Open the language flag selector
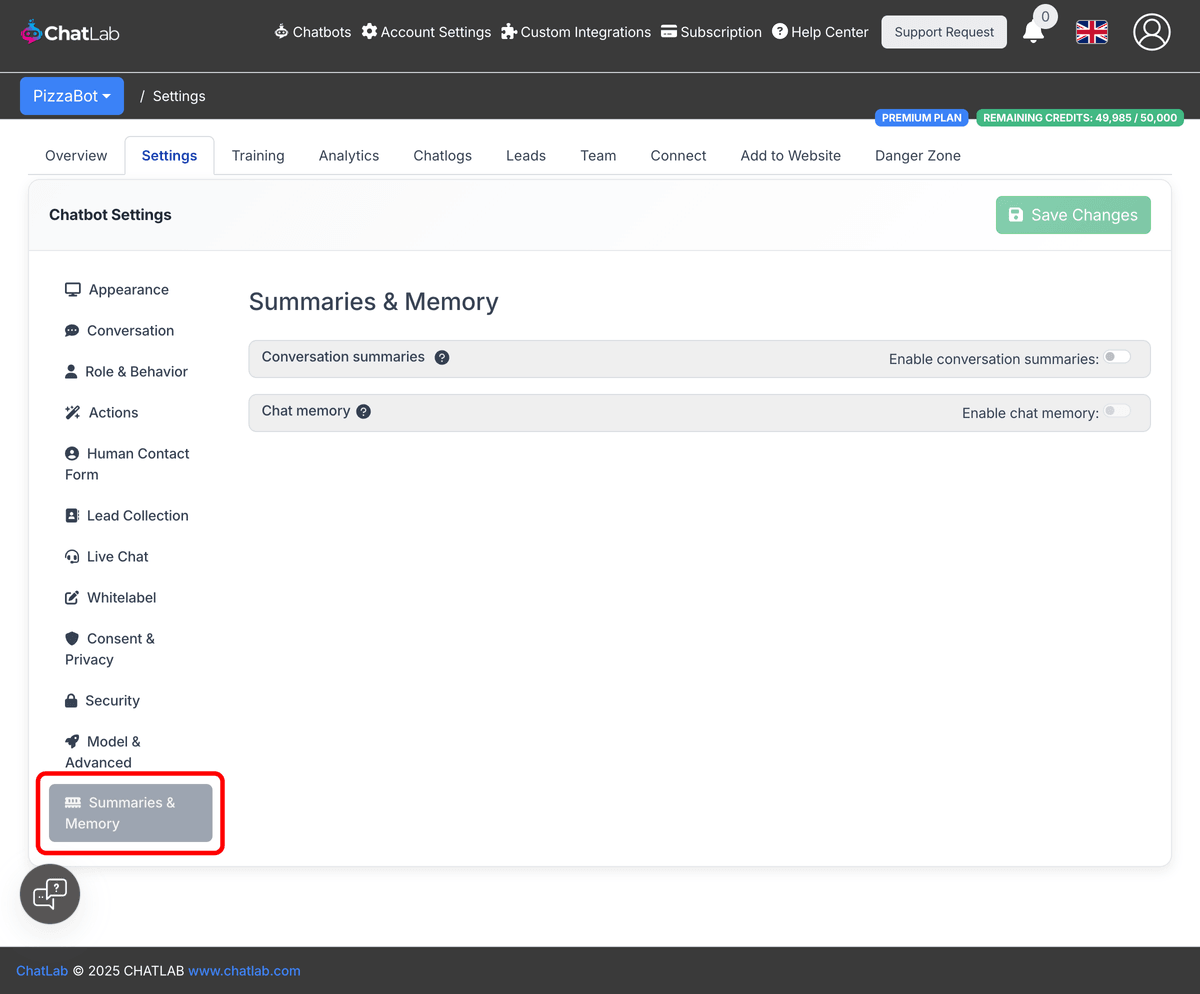The height and width of the screenshot is (994, 1200). [x=1091, y=32]
